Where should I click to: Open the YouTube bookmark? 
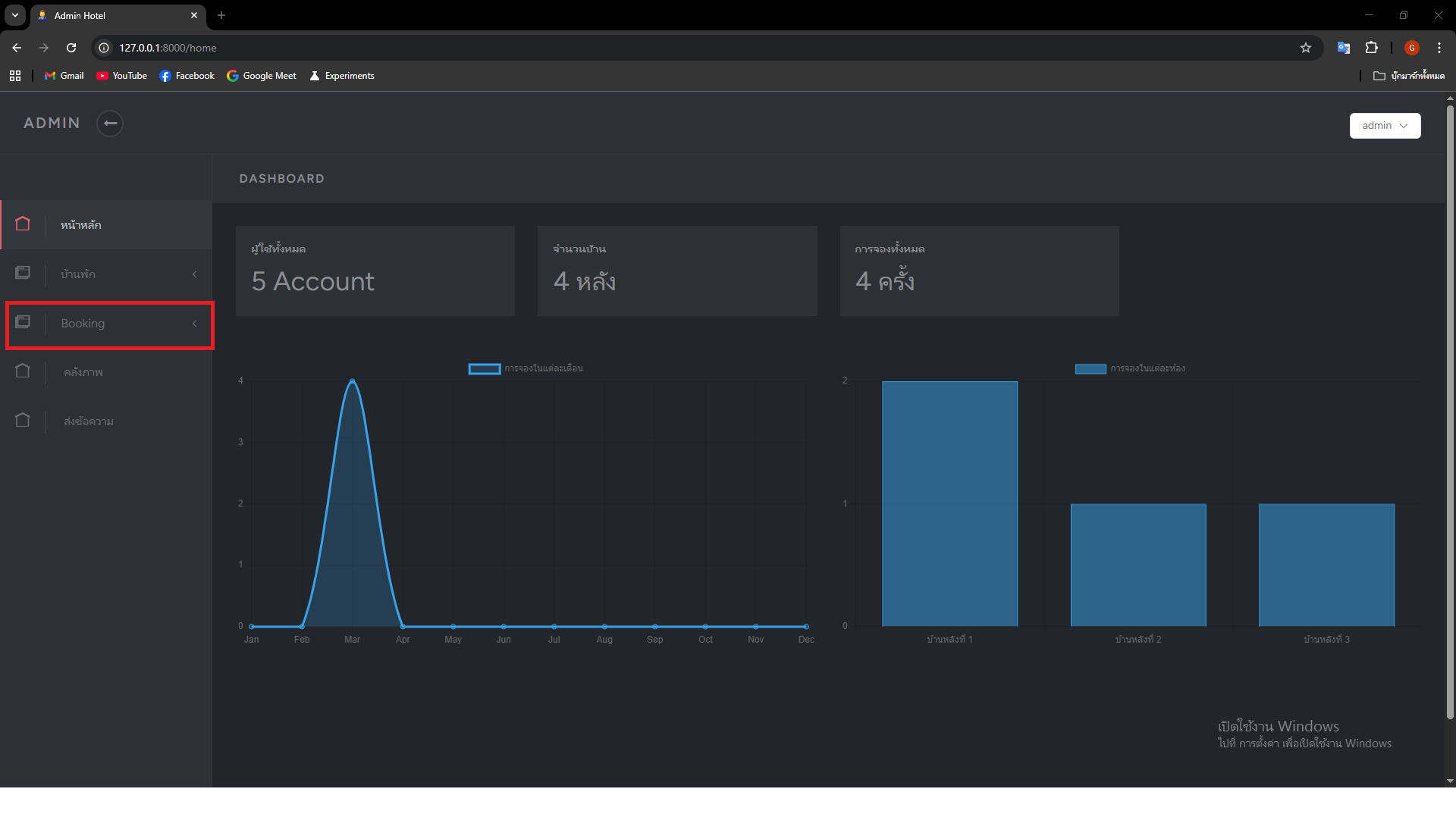[x=122, y=76]
